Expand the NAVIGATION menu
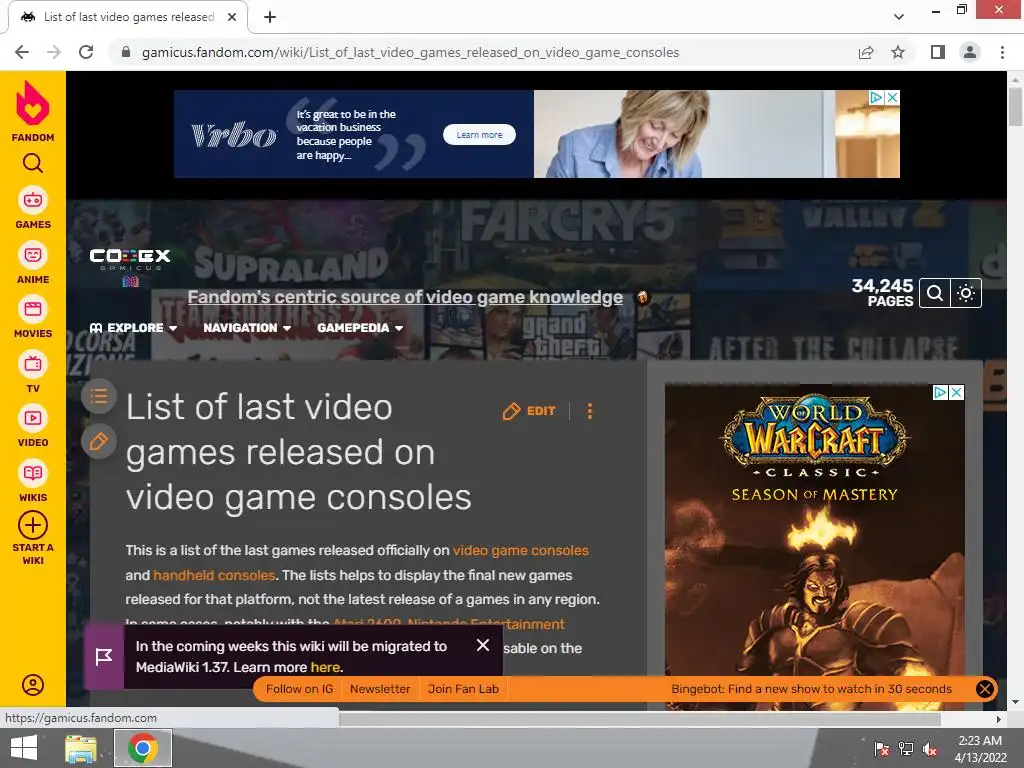1024x768 pixels. 247,328
